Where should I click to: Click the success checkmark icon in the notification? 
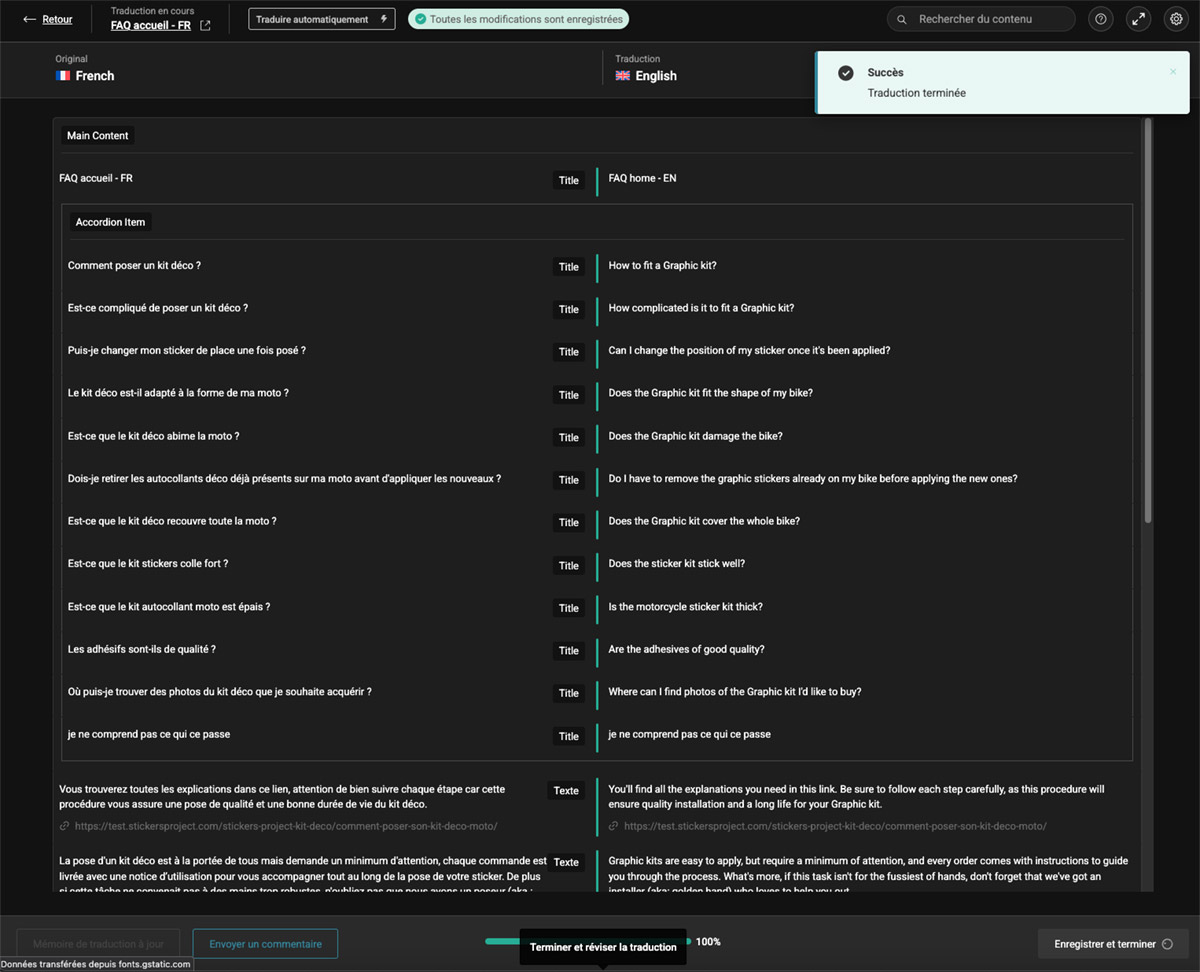(846, 73)
